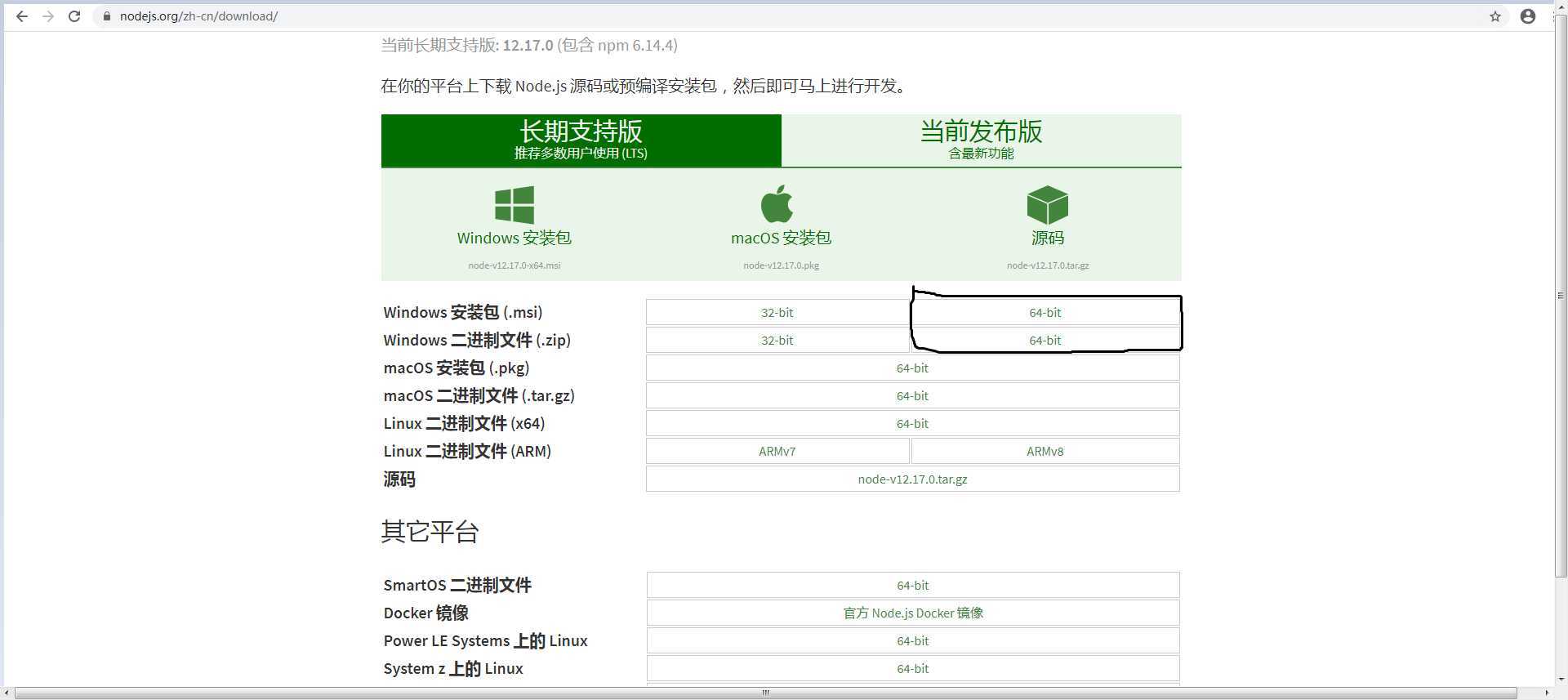The width and height of the screenshot is (1568, 700).
Task: Click the macOS 二进制文件 (.tar.gz) row label
Action: click(x=479, y=396)
